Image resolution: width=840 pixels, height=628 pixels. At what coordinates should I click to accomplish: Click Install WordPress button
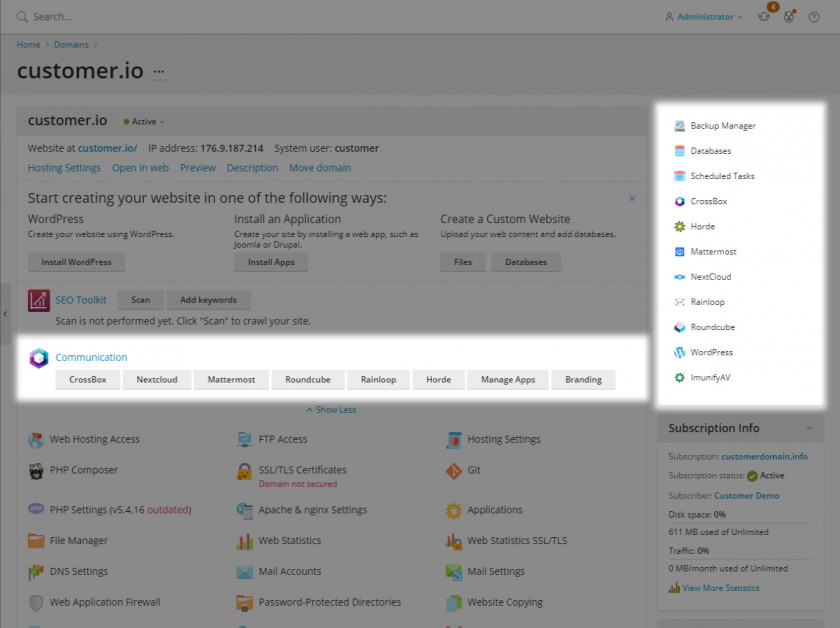(x=77, y=262)
